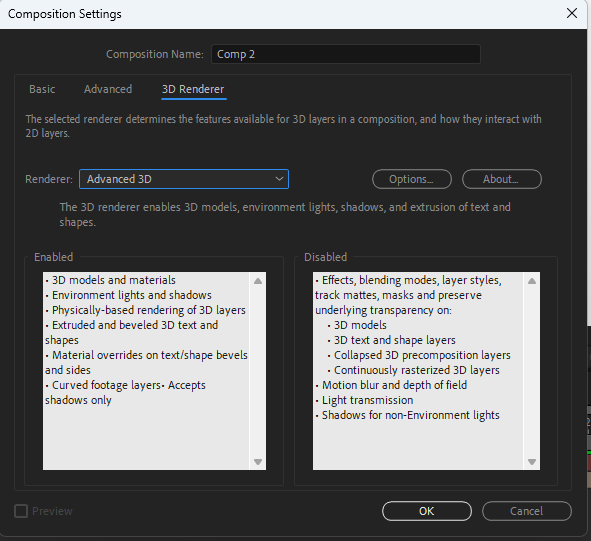Screen dimensions: 591x541
Task: Click the Enabled list scroll up arrow
Action: [x=258, y=281]
